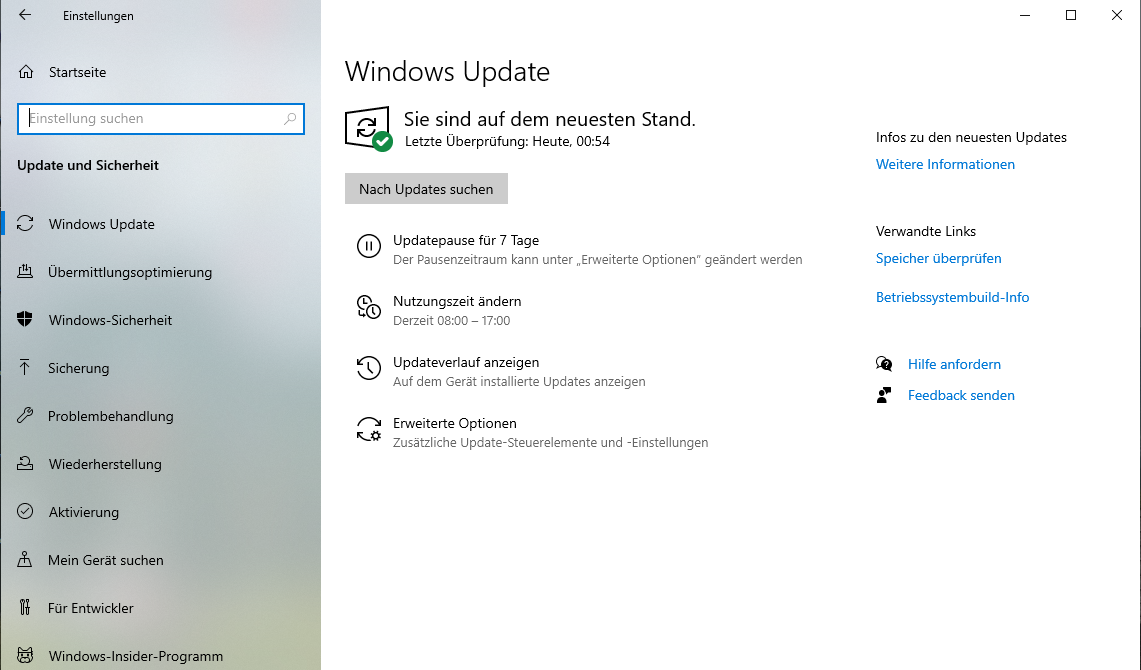Open Übermittlungsoptimierung in the sidebar
This screenshot has height=670, width=1141.
coord(160,272)
